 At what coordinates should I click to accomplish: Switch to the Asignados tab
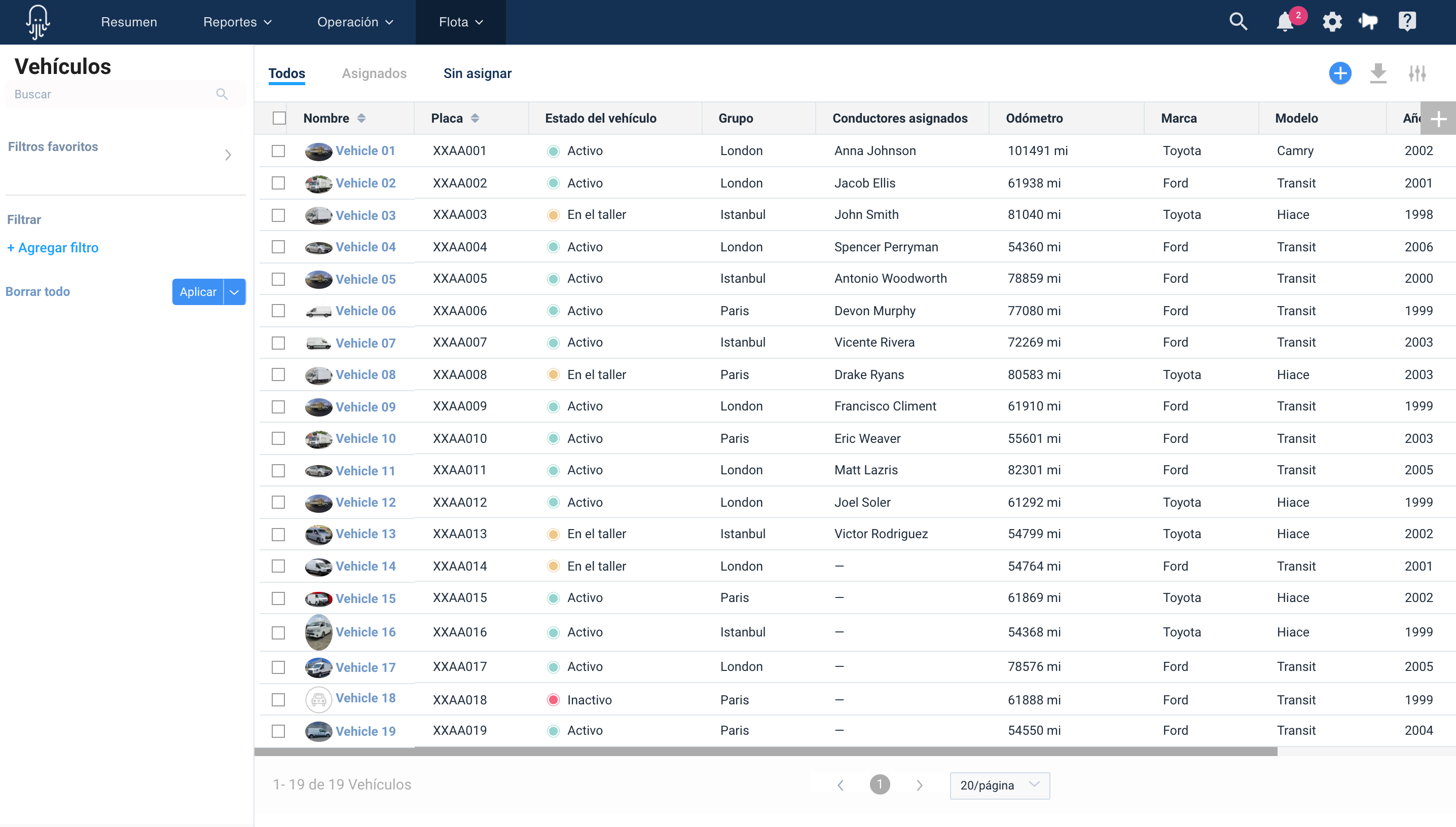tap(374, 73)
